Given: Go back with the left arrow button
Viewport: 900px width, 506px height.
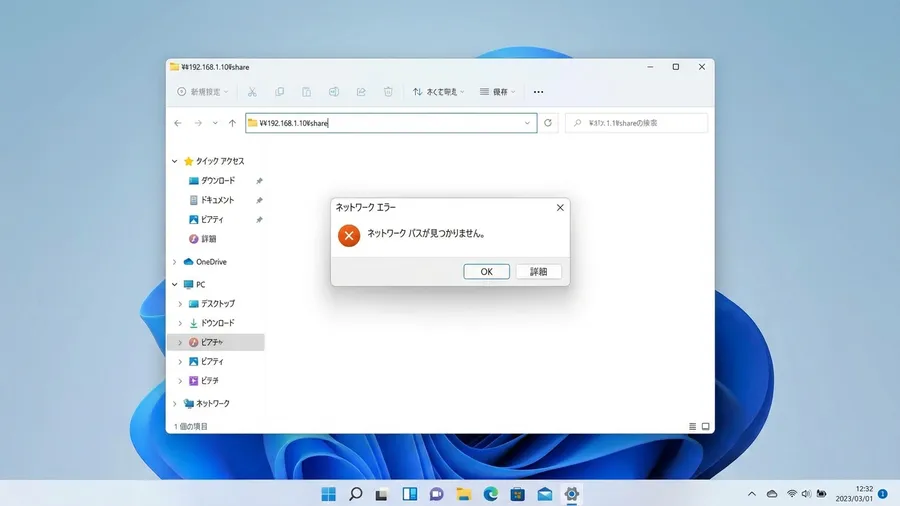Looking at the screenshot, I should [x=178, y=123].
